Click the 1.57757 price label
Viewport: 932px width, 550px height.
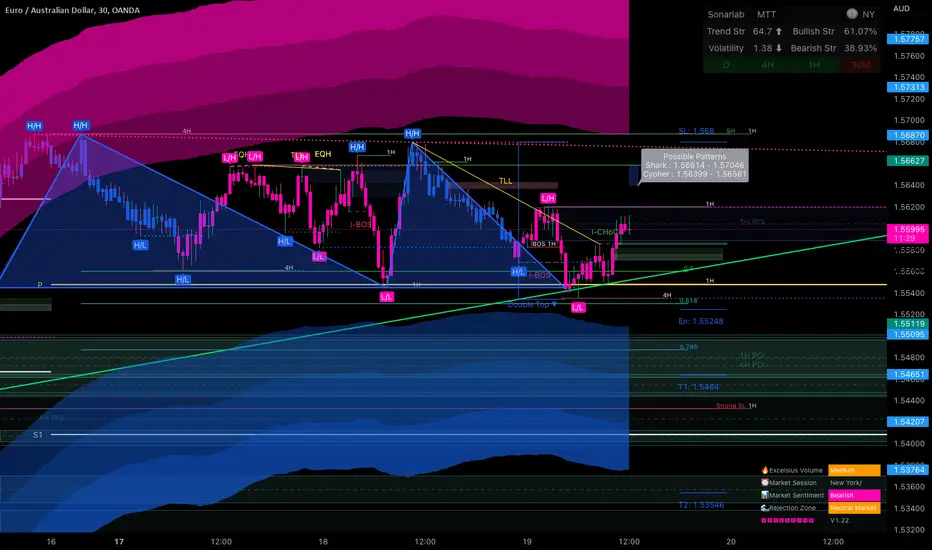[908, 39]
